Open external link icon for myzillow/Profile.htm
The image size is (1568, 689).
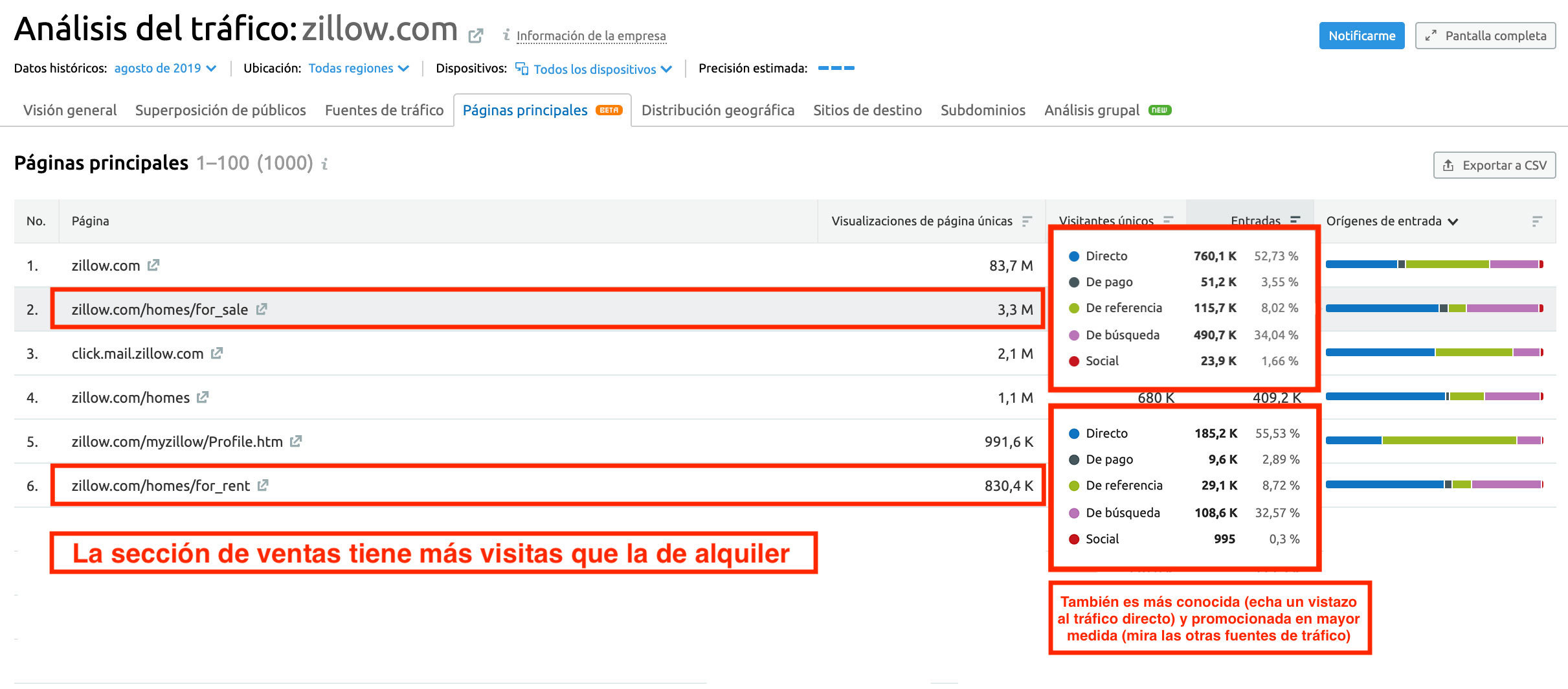point(296,441)
